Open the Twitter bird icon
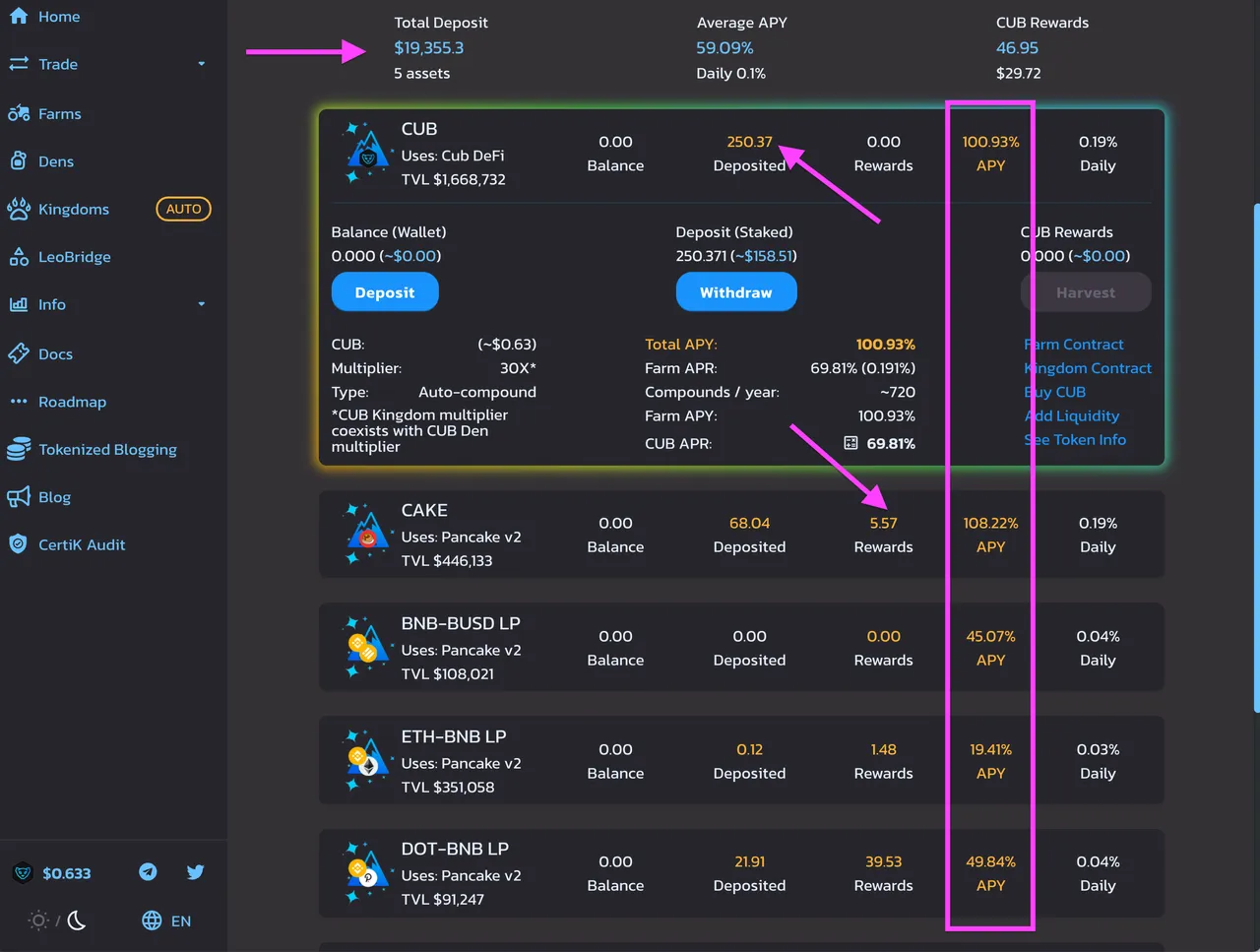 (195, 871)
